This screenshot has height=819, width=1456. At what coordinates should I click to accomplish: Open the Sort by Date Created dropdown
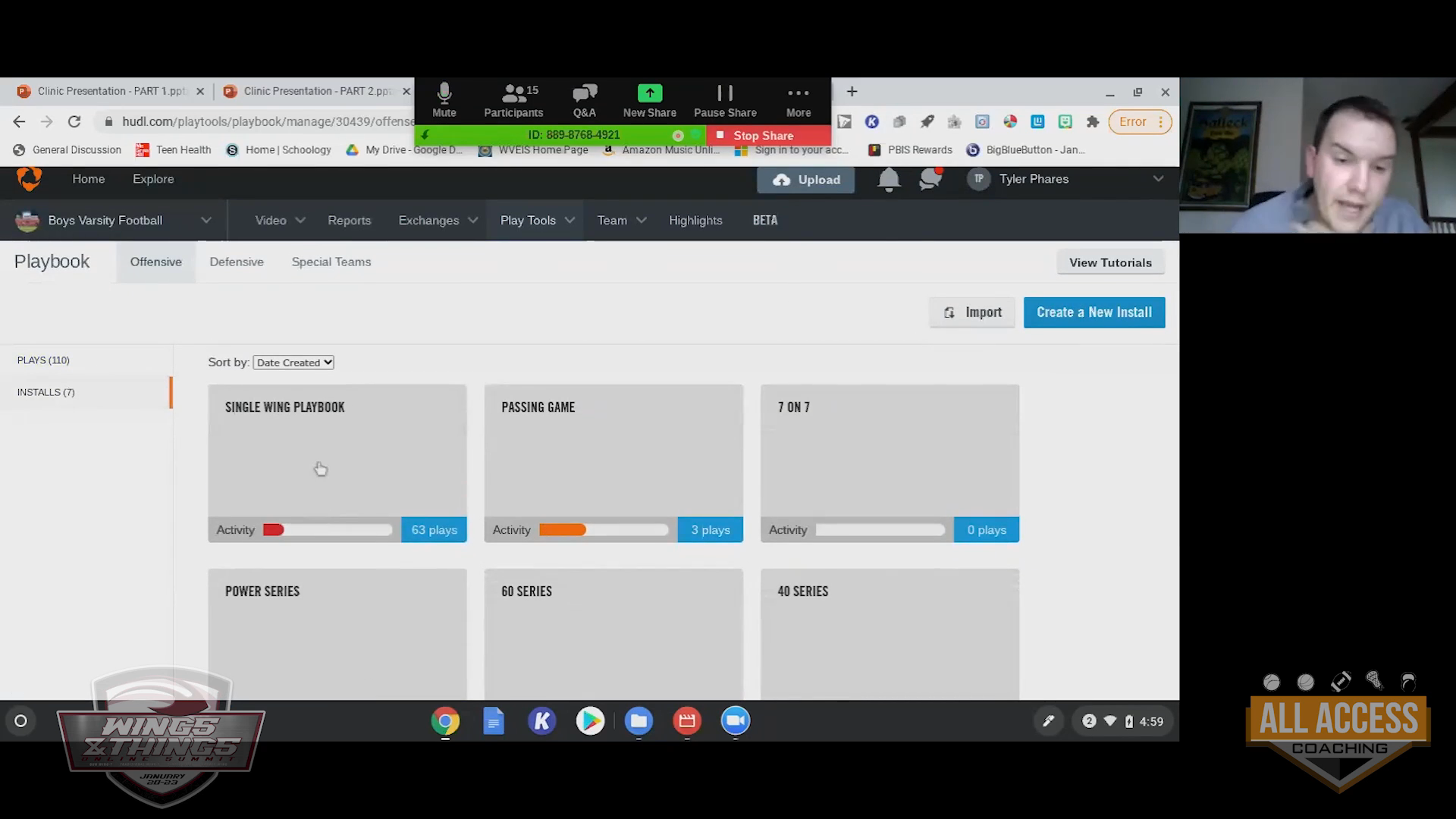(293, 362)
